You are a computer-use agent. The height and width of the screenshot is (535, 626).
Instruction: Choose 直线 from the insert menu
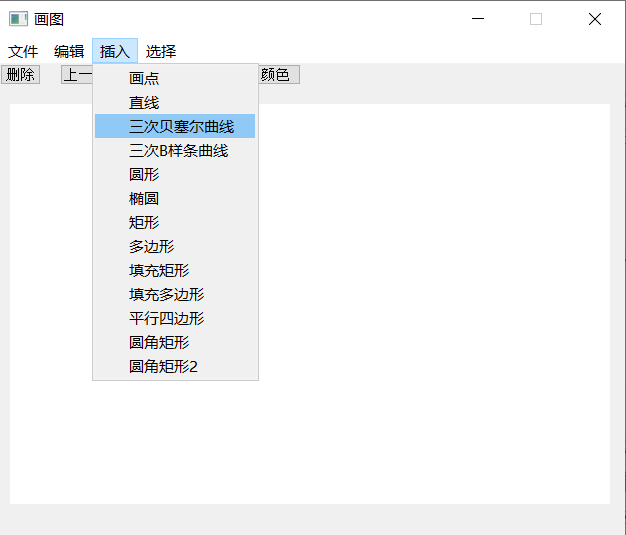175,103
